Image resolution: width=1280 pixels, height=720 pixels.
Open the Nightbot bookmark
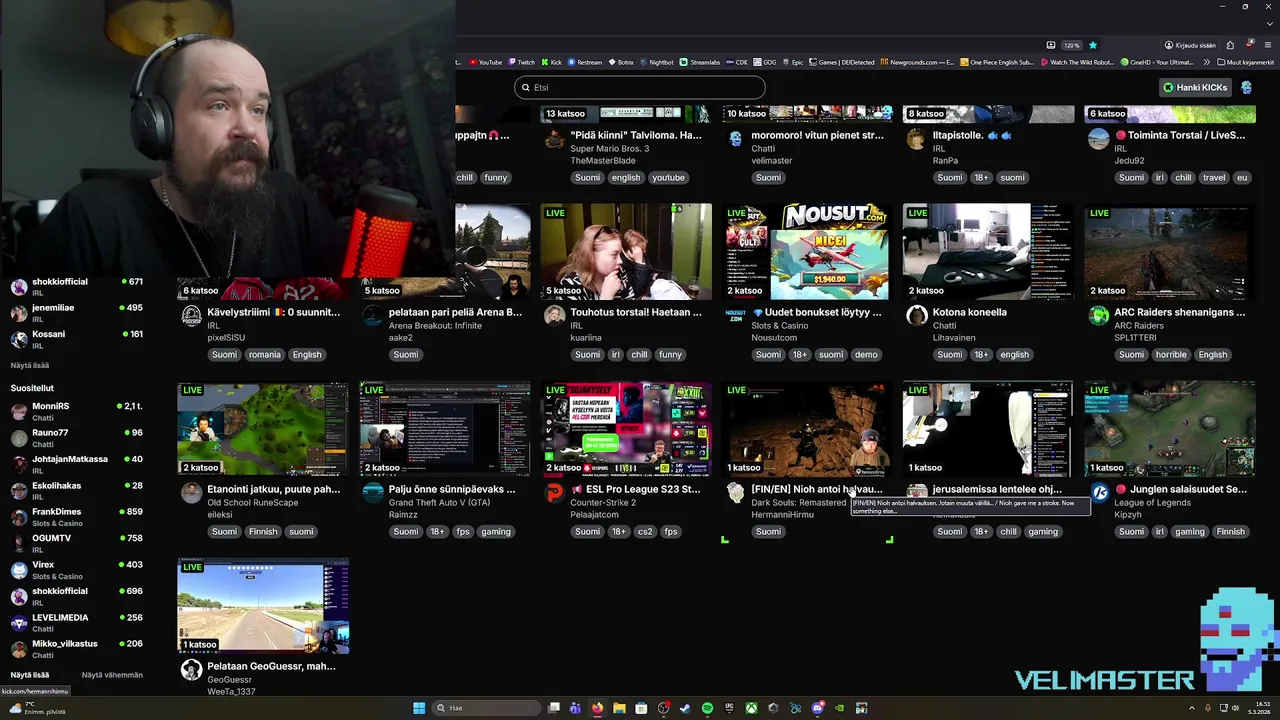(658, 62)
